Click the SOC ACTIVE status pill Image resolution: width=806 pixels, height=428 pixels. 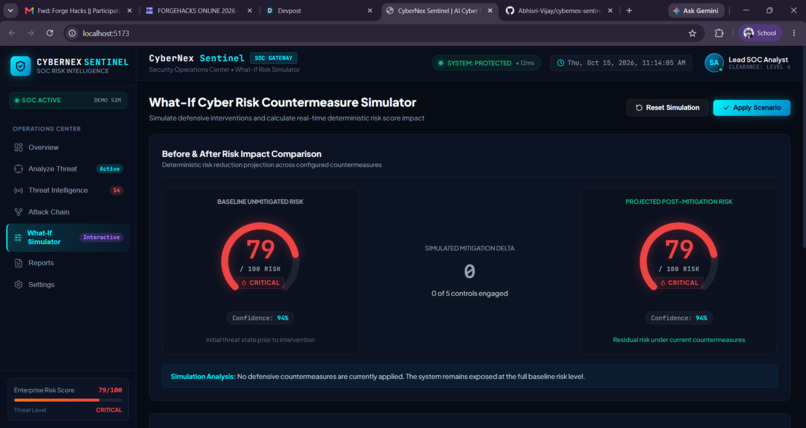click(68, 100)
